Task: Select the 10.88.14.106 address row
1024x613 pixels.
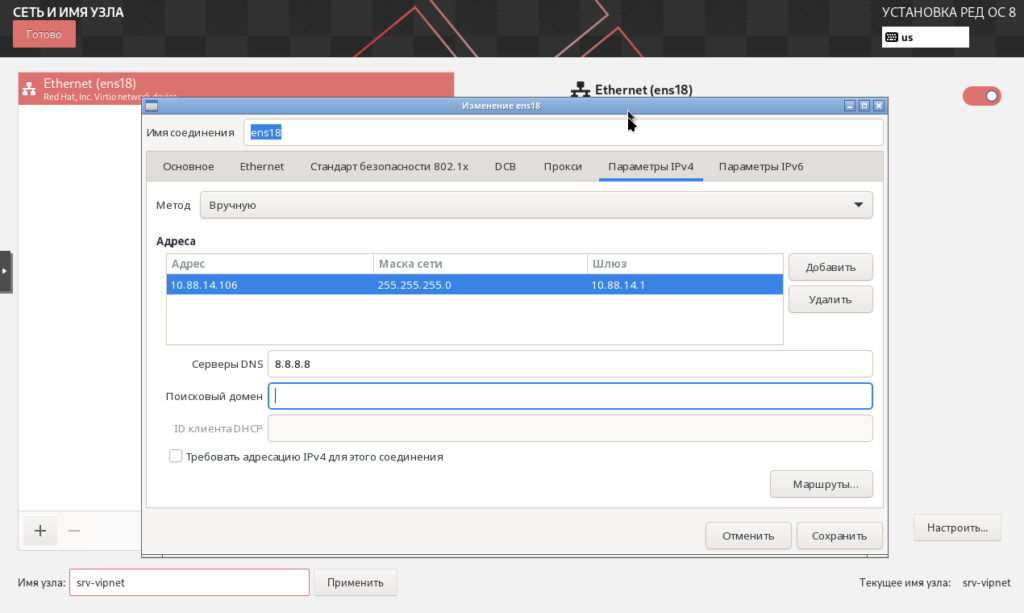Action: point(474,285)
